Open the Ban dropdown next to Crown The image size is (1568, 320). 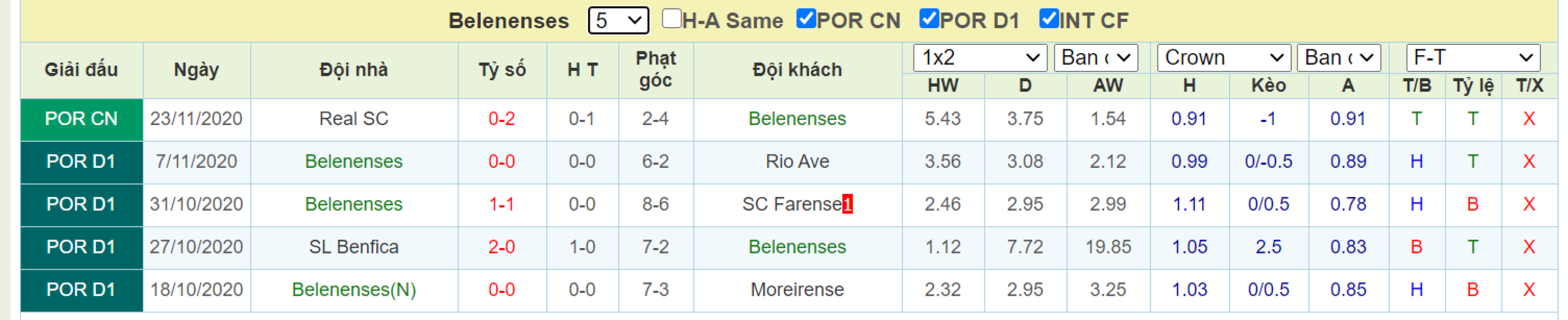1339,58
